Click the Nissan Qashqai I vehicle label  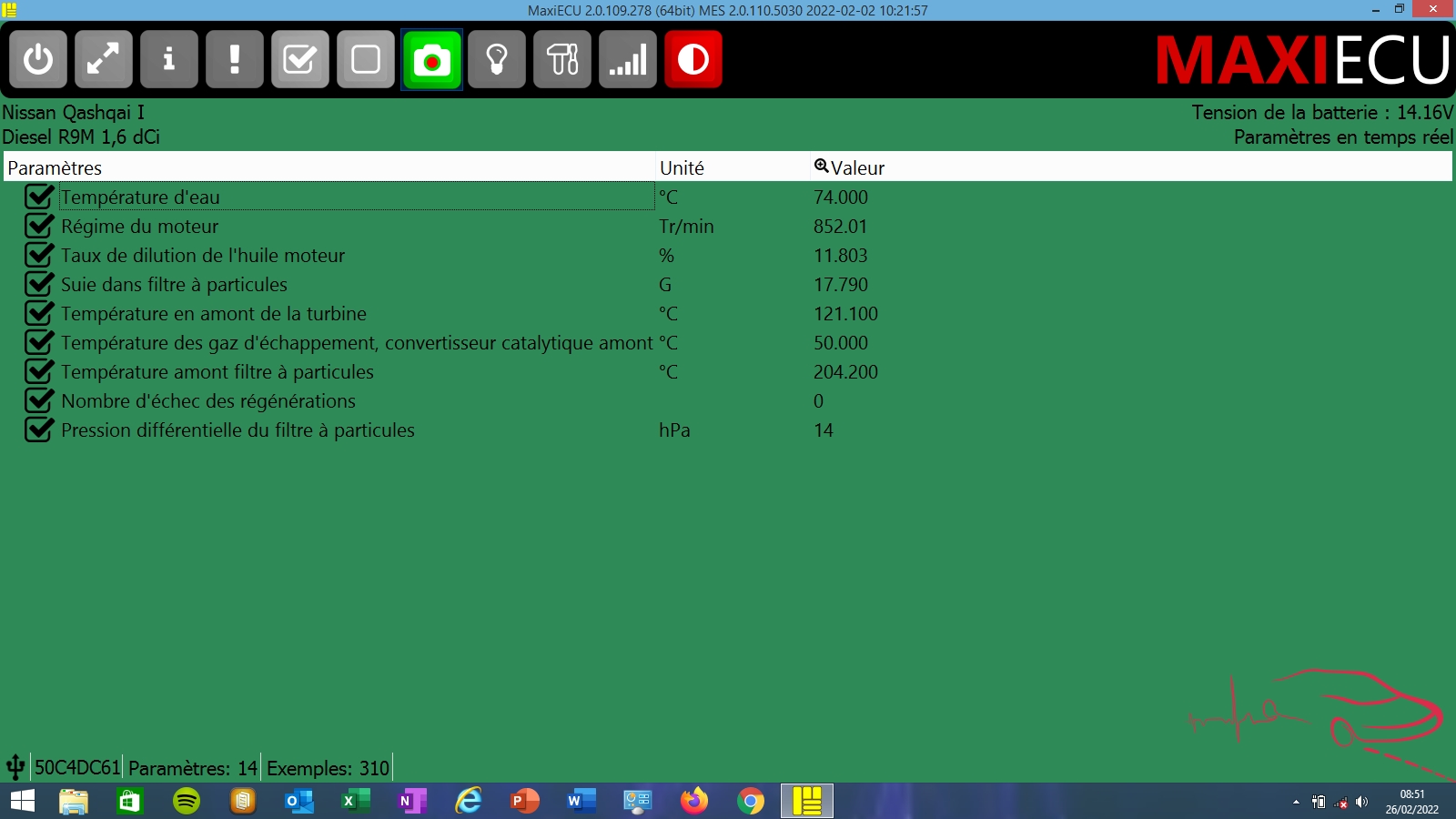pyautogui.click(x=73, y=112)
